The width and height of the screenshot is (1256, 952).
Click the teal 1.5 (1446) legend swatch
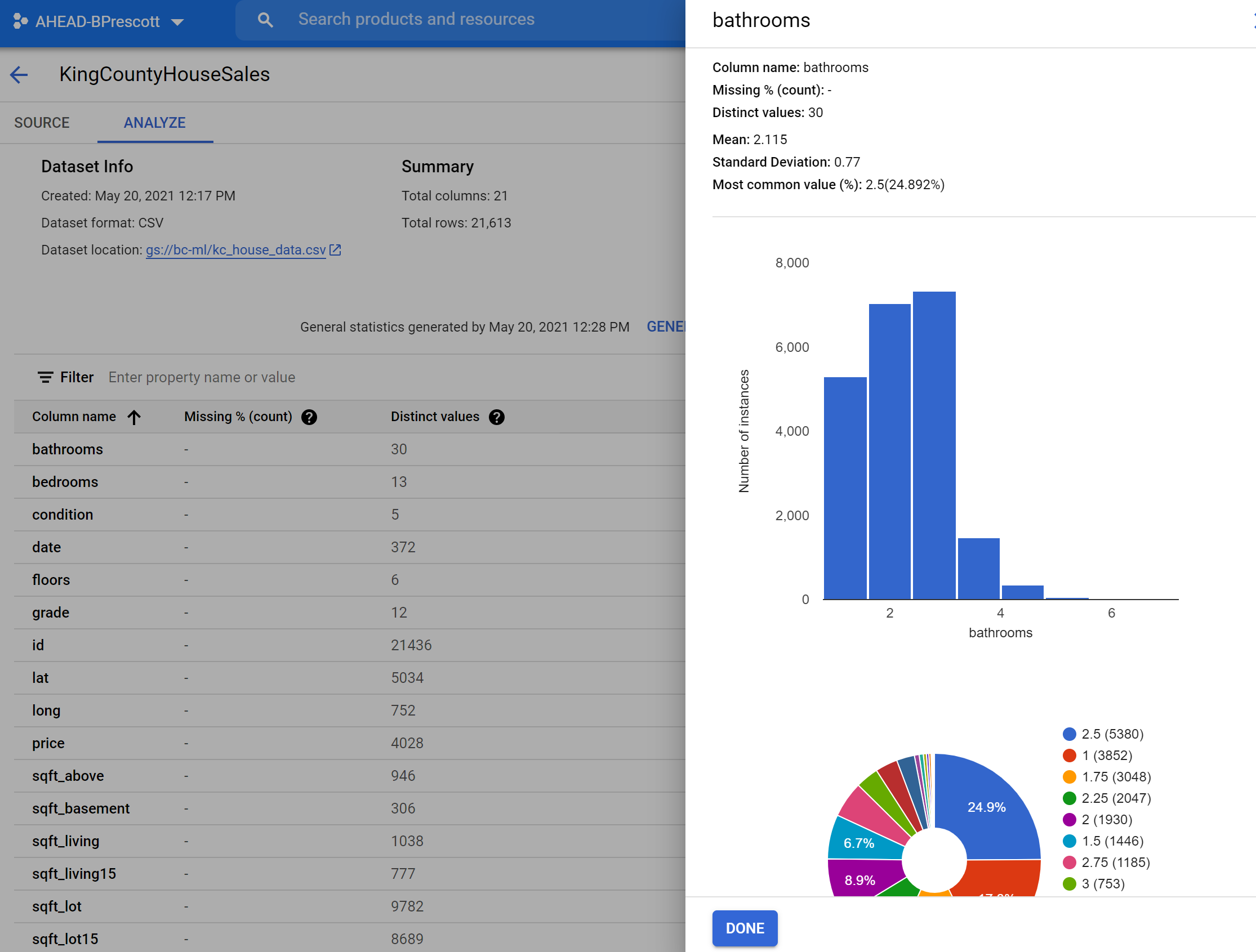(1069, 841)
